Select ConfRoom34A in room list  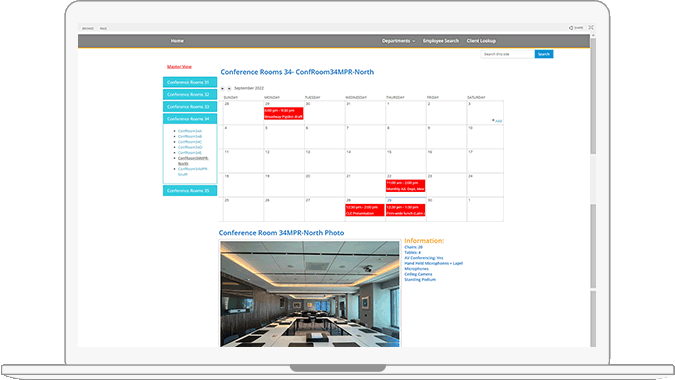tap(190, 131)
